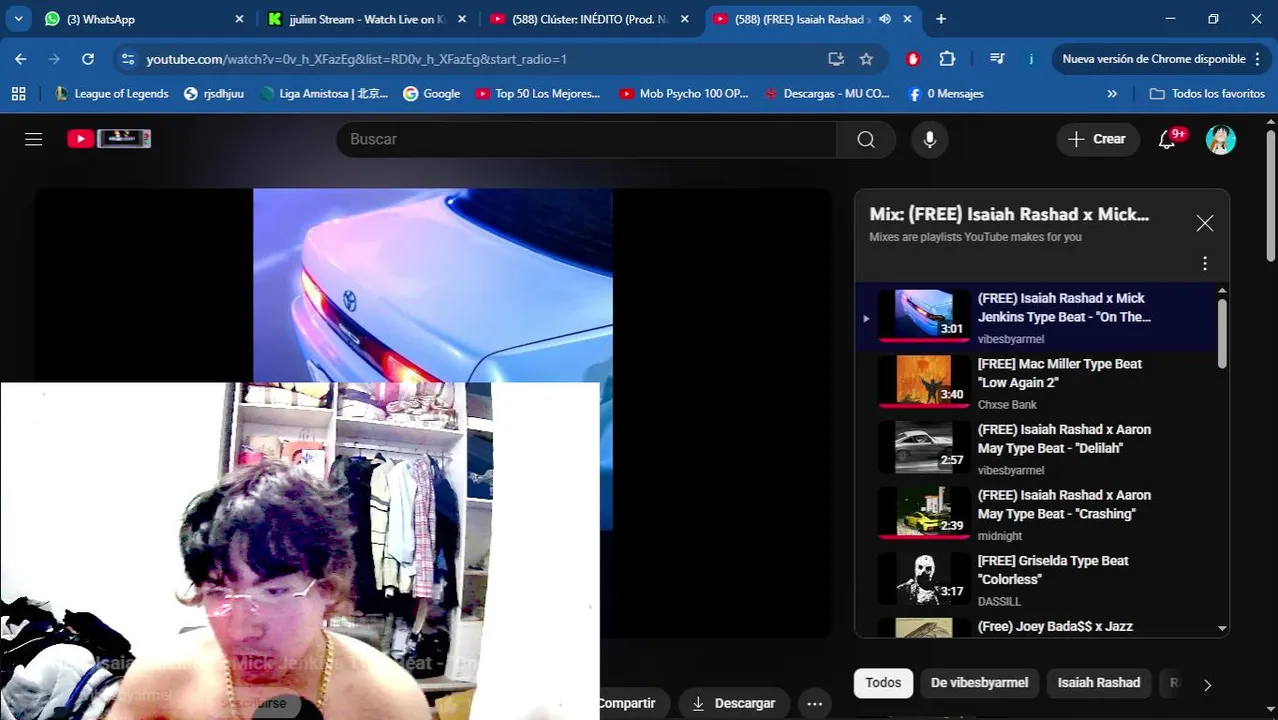
Task: Open site information icon in address bar
Action: [127, 59]
